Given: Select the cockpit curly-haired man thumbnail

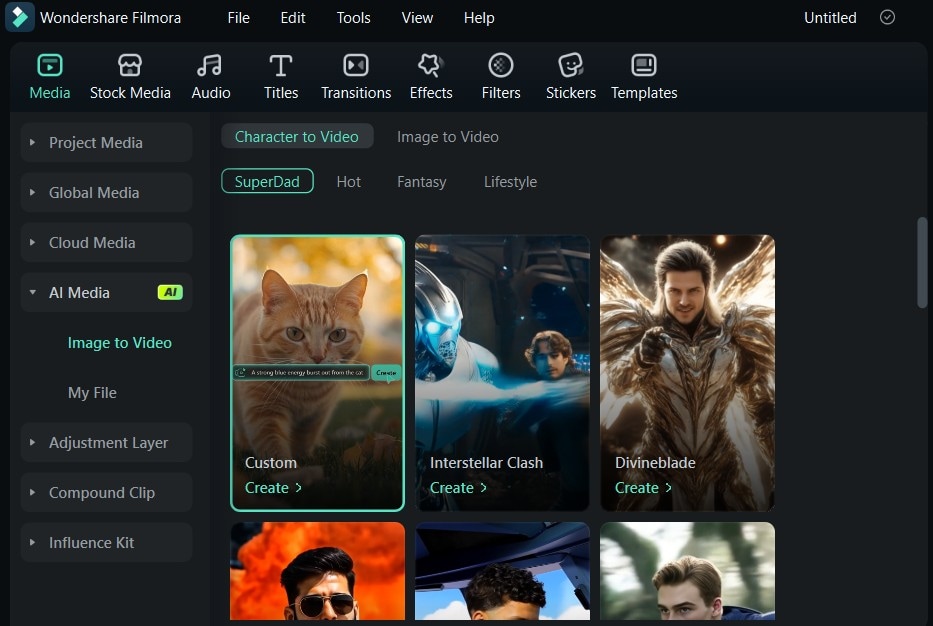Looking at the screenshot, I should coord(502,571).
